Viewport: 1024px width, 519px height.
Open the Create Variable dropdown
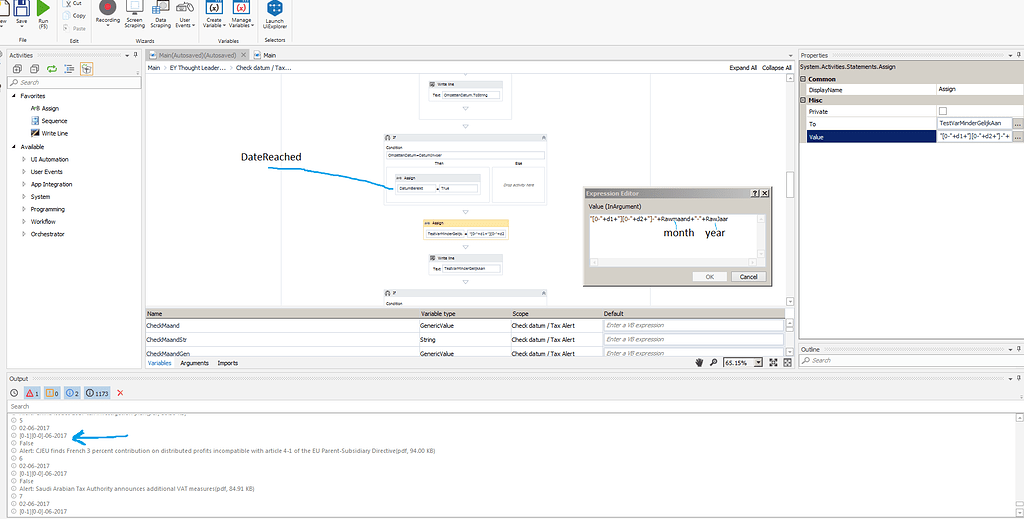(214, 13)
